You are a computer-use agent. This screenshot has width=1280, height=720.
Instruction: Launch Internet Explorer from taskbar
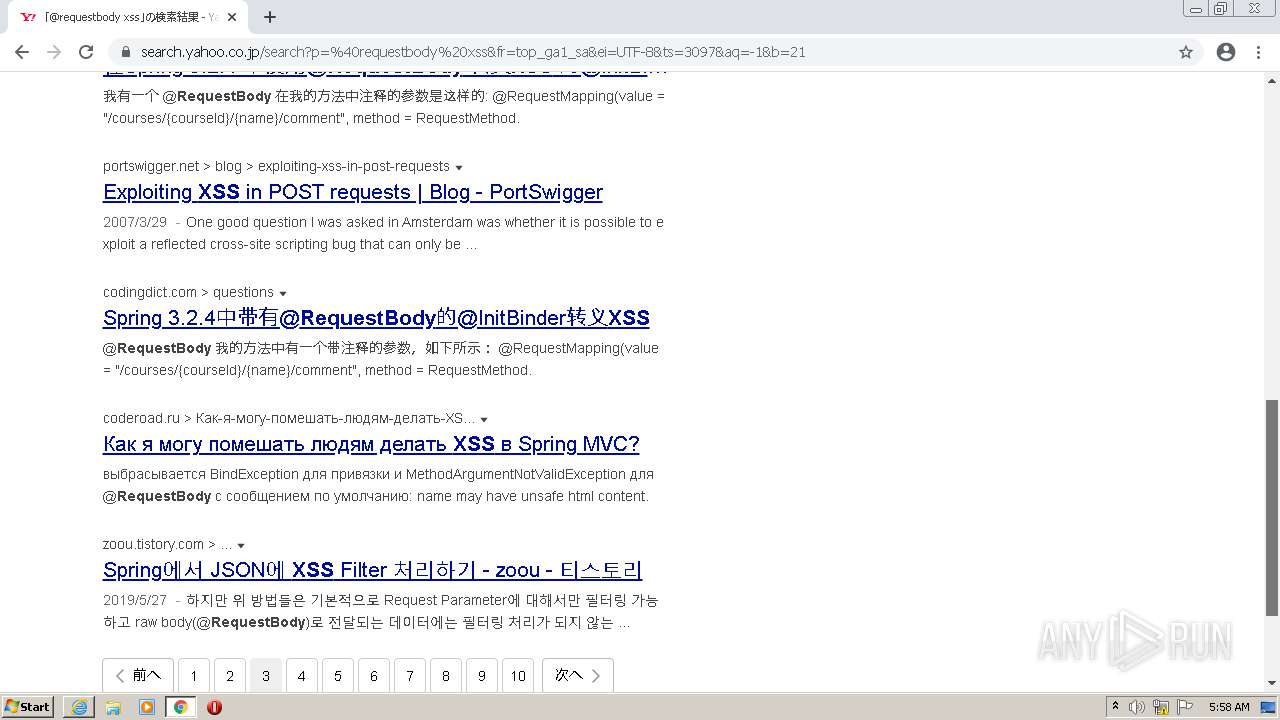79,707
